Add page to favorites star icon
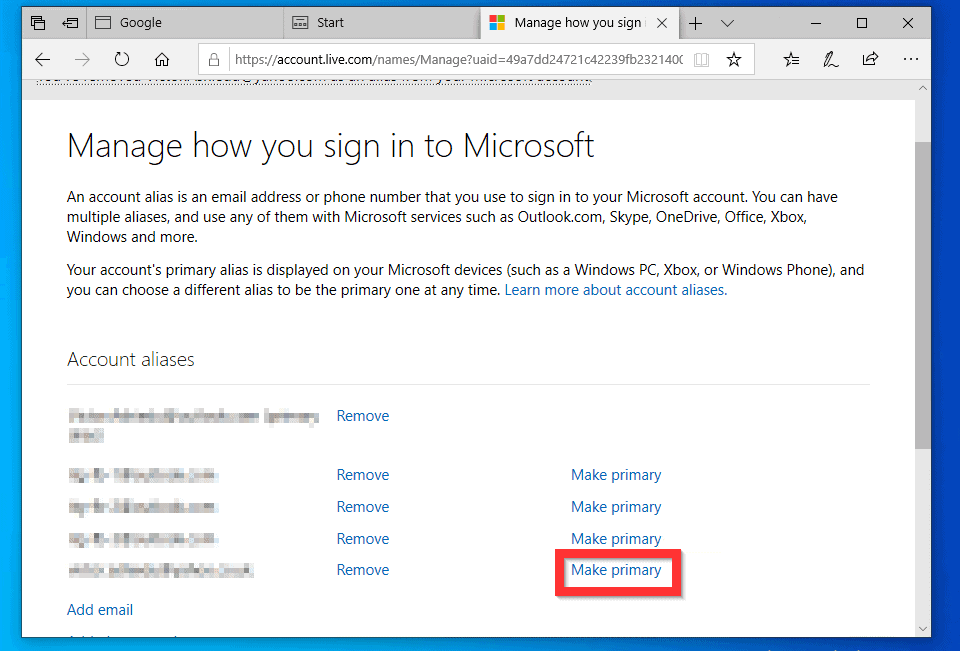The width and height of the screenshot is (960, 651). pyautogui.click(x=734, y=60)
